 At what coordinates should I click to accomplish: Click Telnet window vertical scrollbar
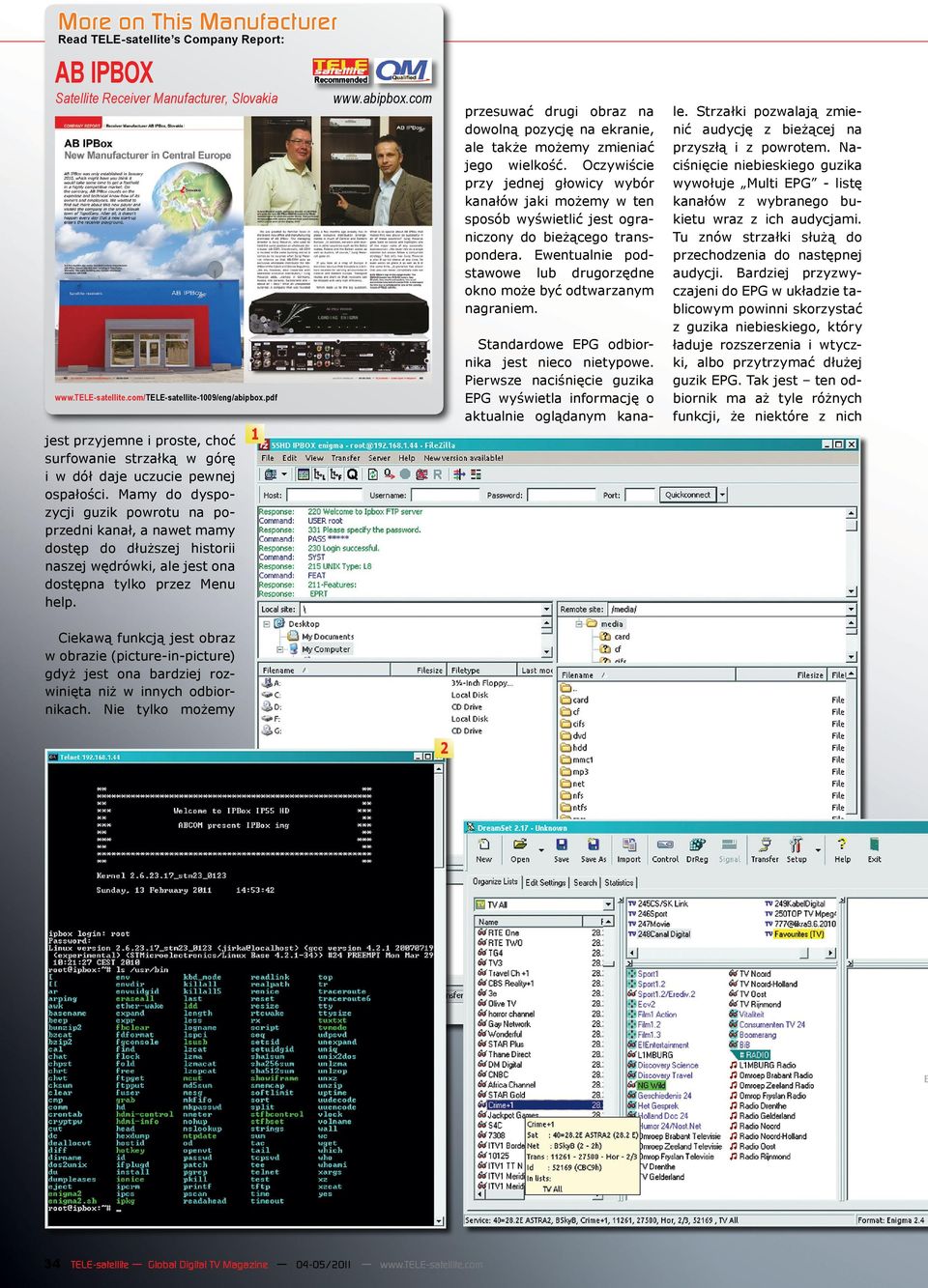[x=439, y=993]
